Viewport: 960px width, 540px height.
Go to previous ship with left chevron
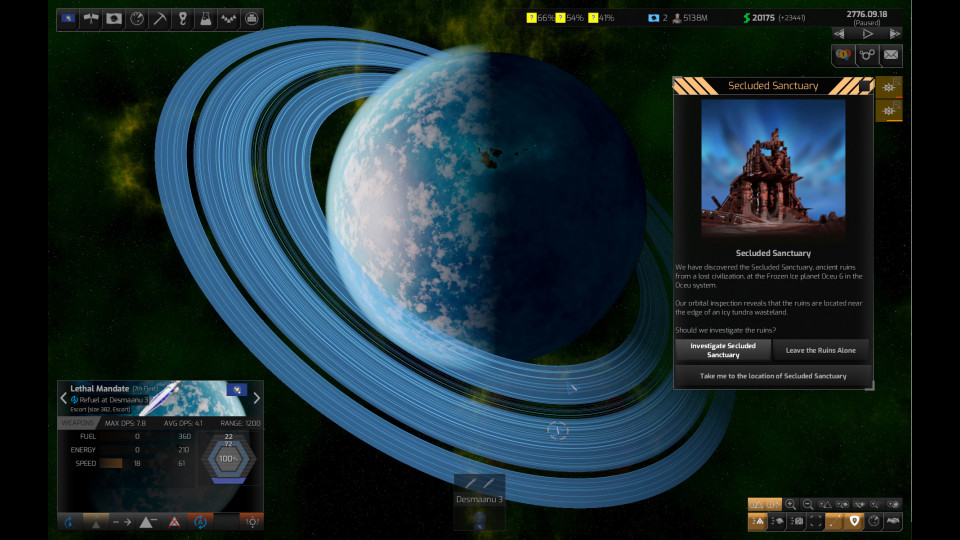[63, 398]
